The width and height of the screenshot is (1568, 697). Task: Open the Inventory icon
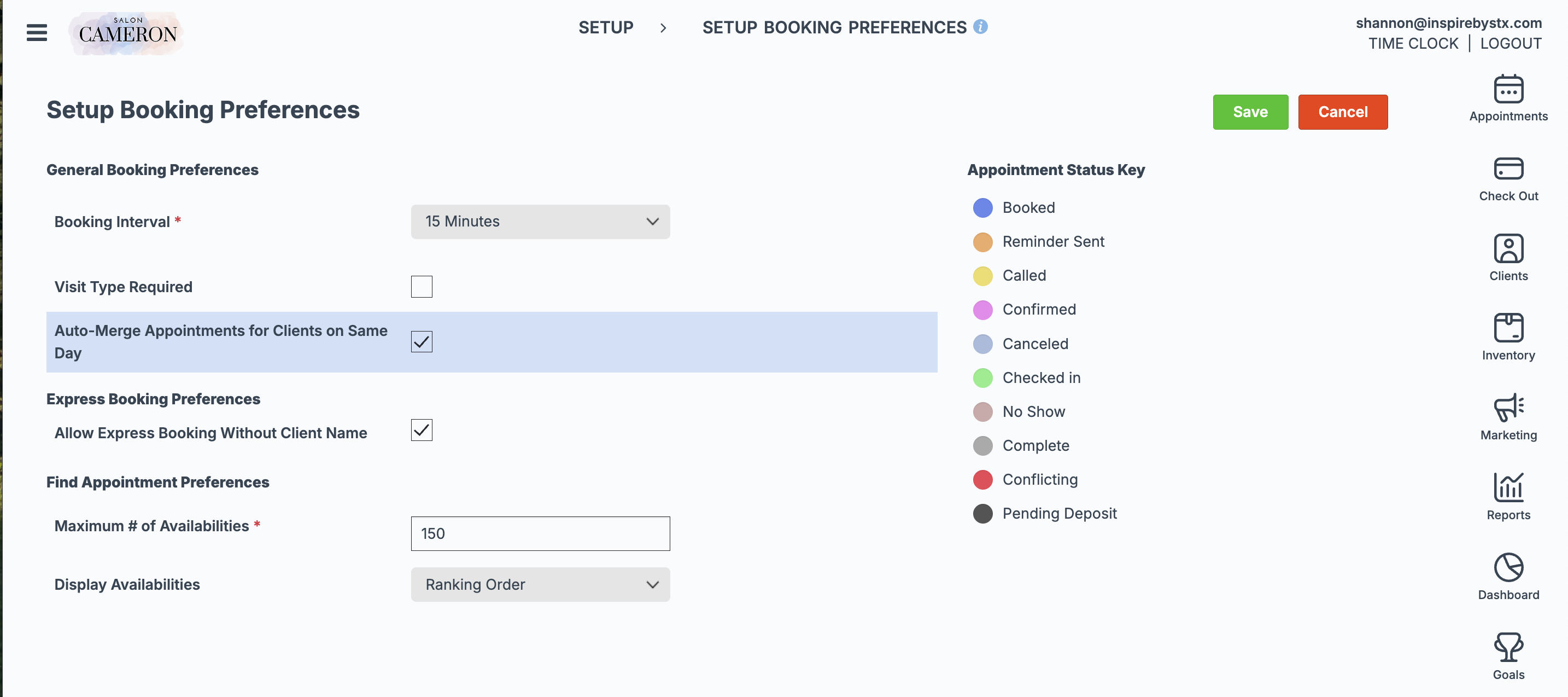click(1508, 328)
